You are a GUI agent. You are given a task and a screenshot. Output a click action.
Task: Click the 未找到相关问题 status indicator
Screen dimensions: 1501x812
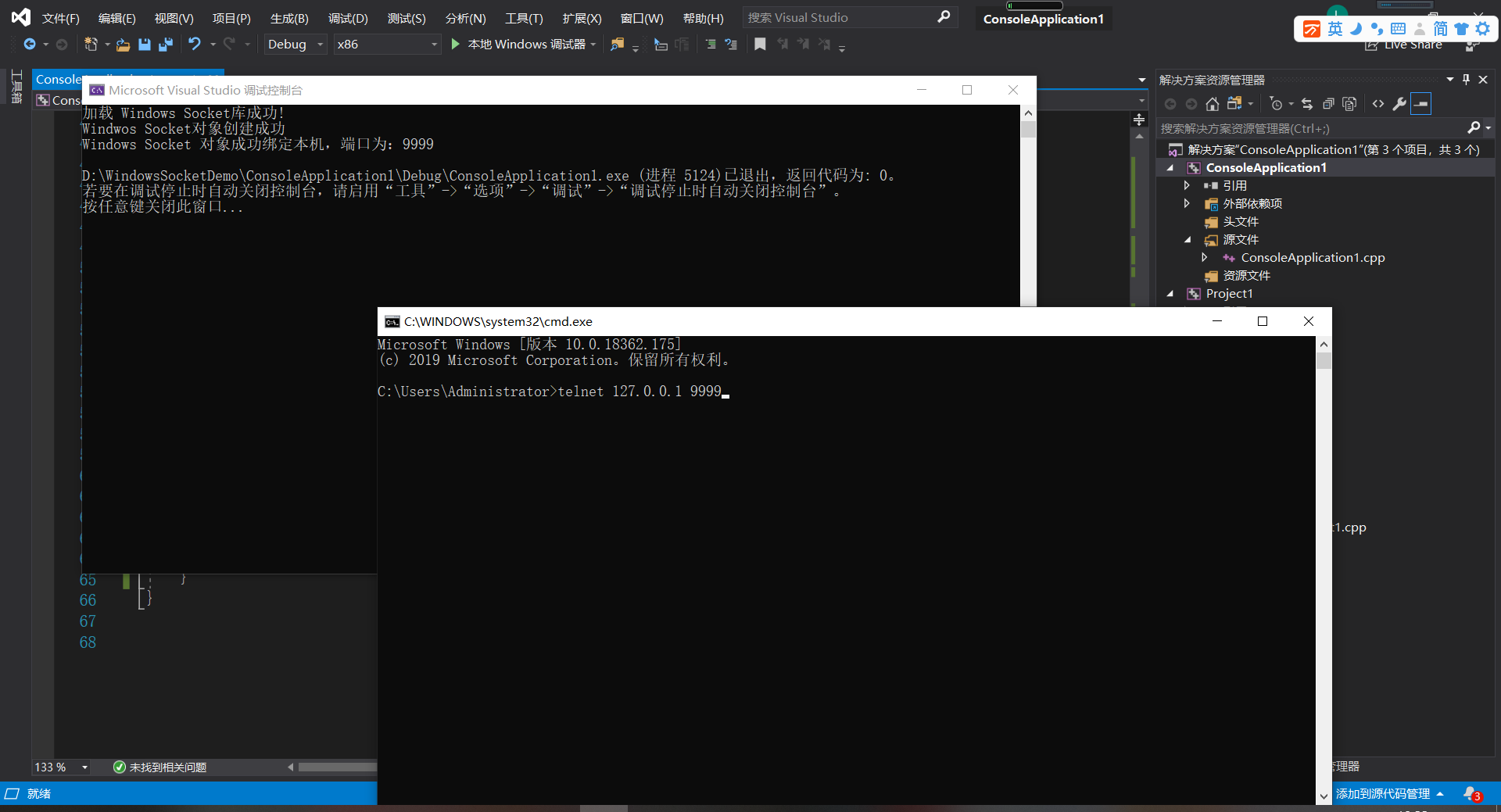click(160, 767)
